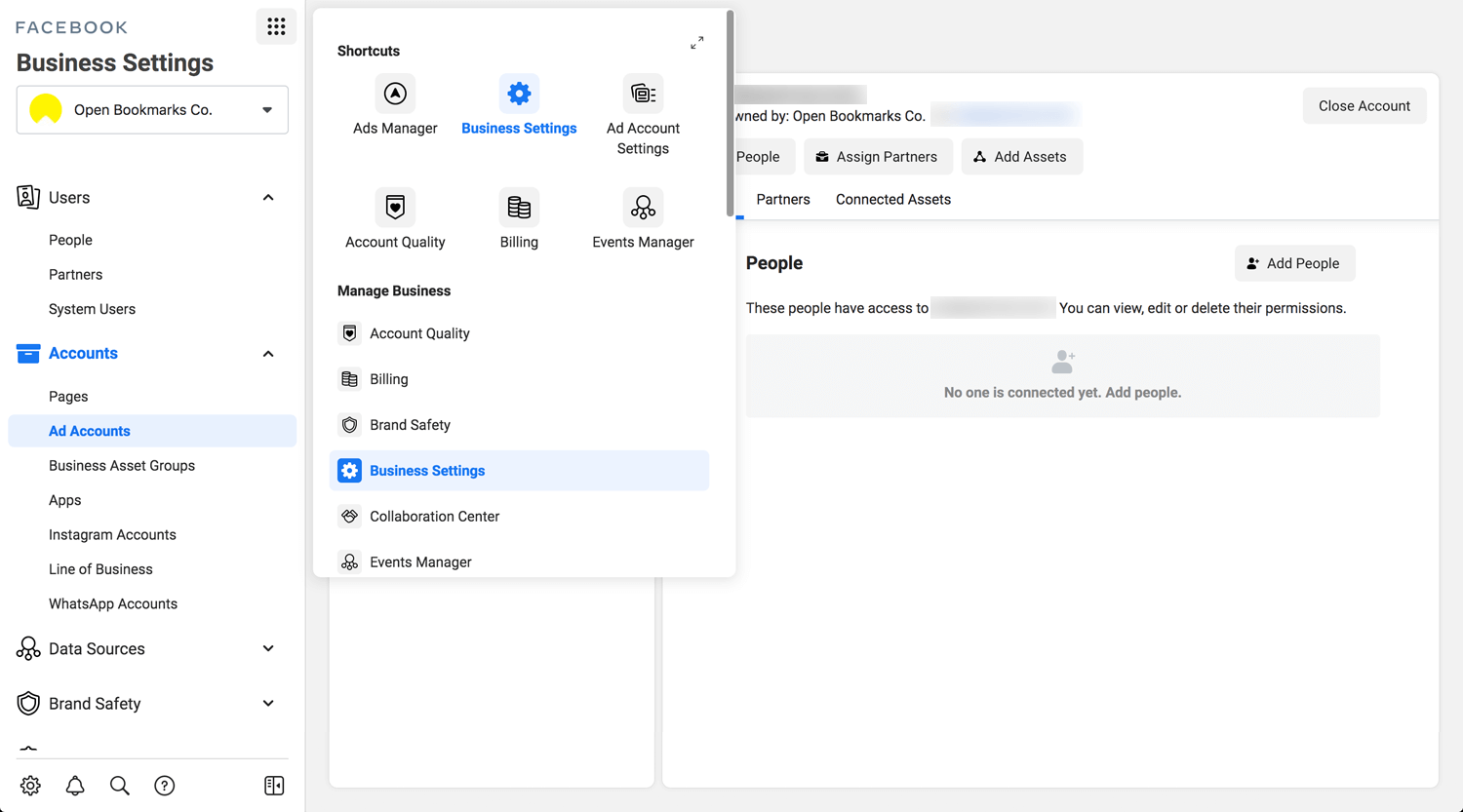
Task: Select Events Manager text in Manage Business menu
Action: point(420,562)
